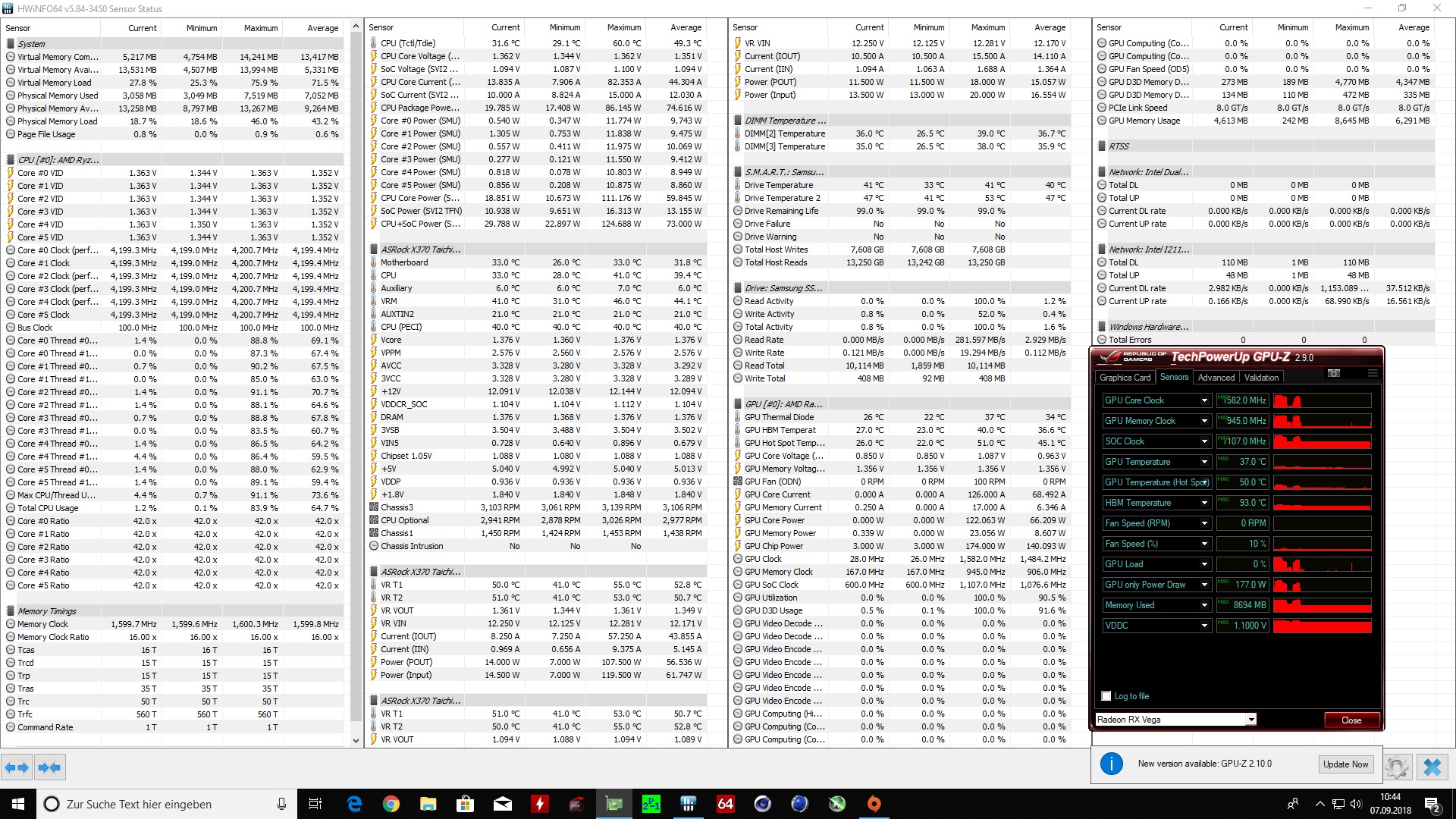Click the blue X icon to close sensors

[1432, 767]
